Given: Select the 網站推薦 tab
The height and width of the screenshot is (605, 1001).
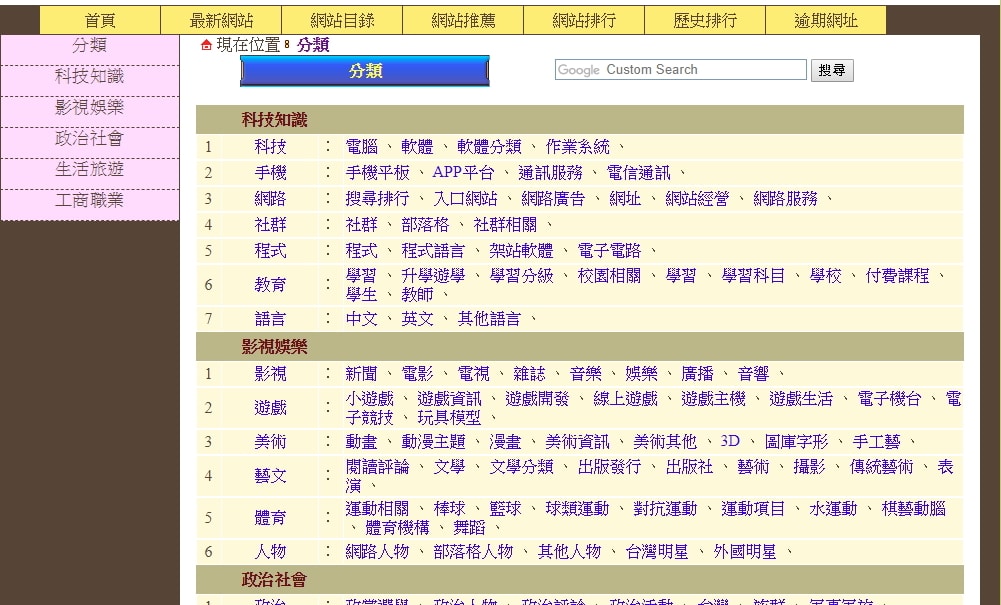Looking at the screenshot, I should 463,20.
